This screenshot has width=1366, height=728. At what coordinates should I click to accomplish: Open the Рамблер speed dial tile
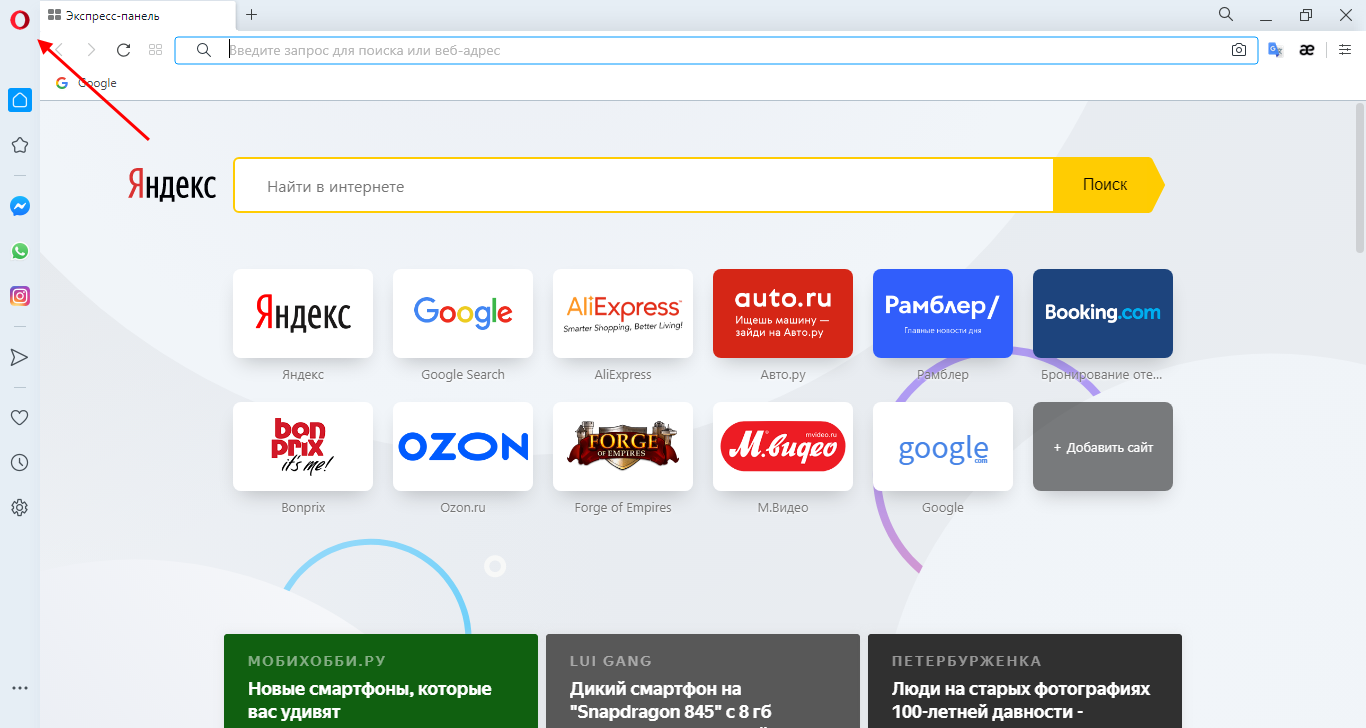(943, 313)
